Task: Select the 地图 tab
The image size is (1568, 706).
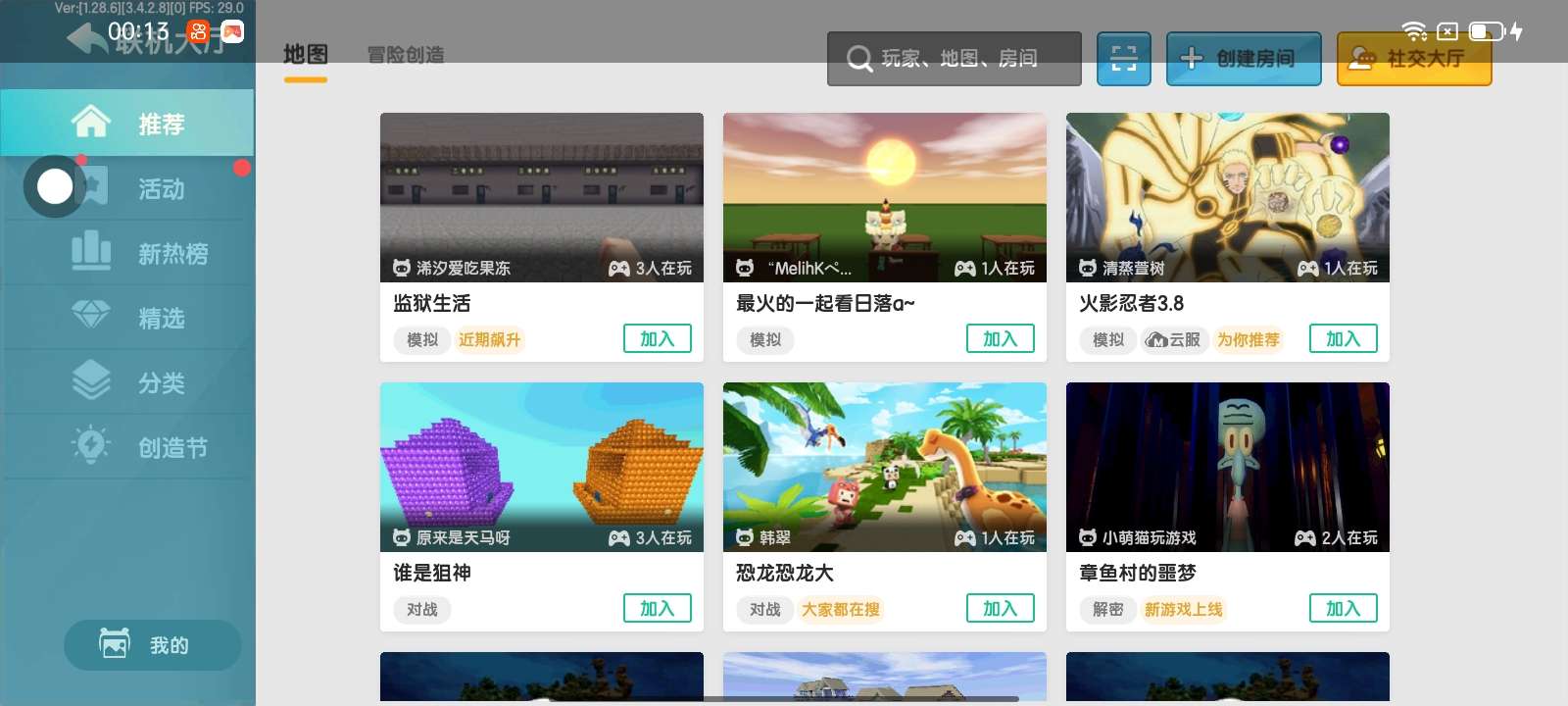Action: click(306, 55)
